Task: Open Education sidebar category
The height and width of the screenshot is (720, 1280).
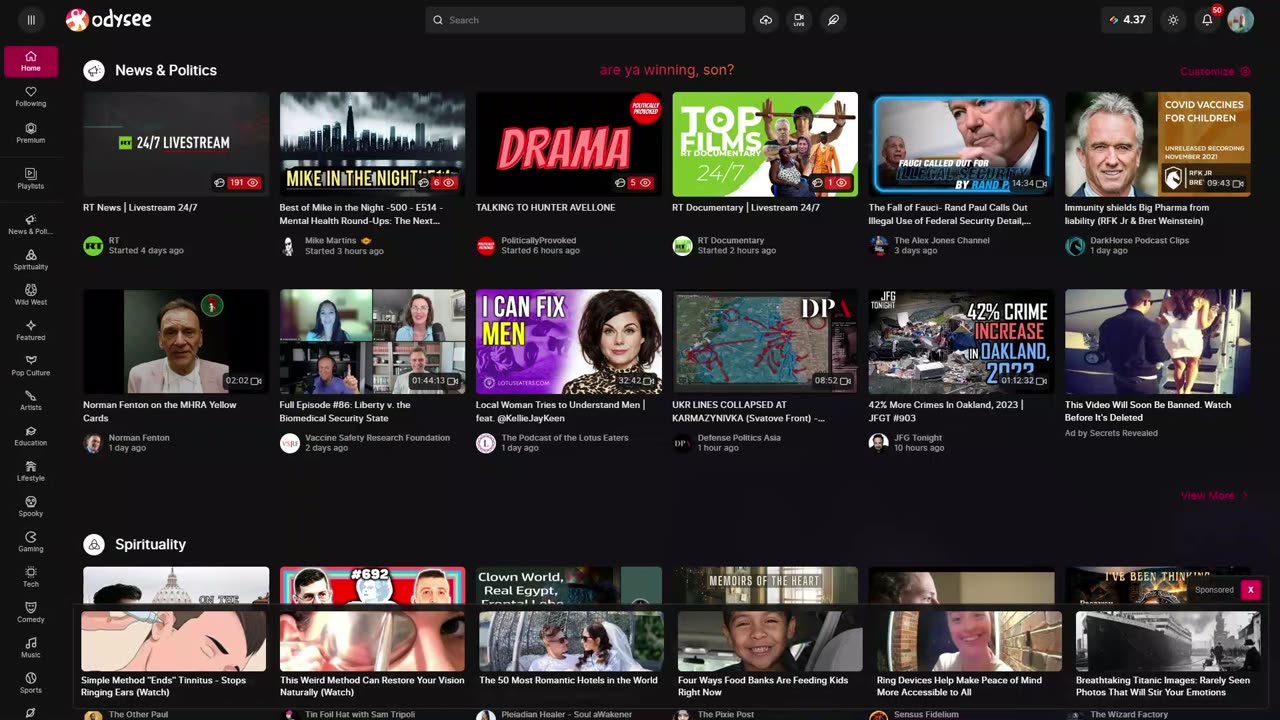Action: click(x=31, y=436)
